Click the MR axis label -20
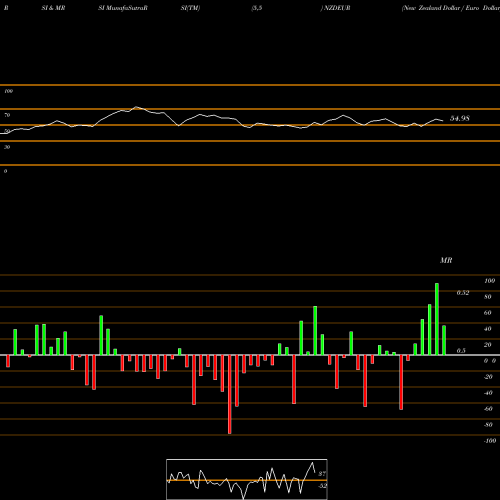Screen dimensions: 500x500 pos(488,377)
